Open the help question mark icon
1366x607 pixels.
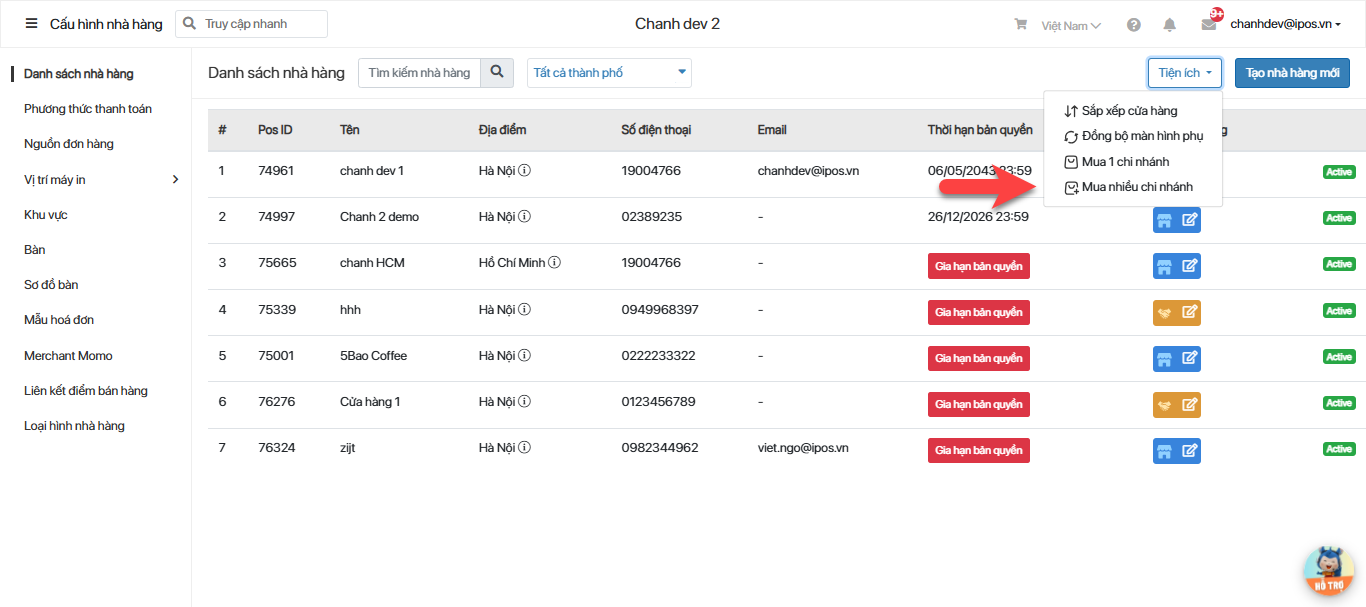1133,25
